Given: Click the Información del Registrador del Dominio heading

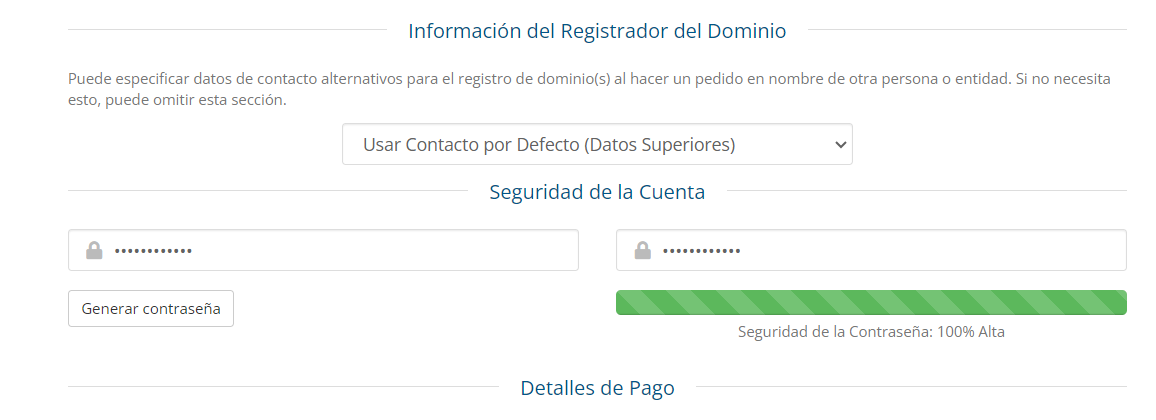Looking at the screenshot, I should click(x=596, y=31).
